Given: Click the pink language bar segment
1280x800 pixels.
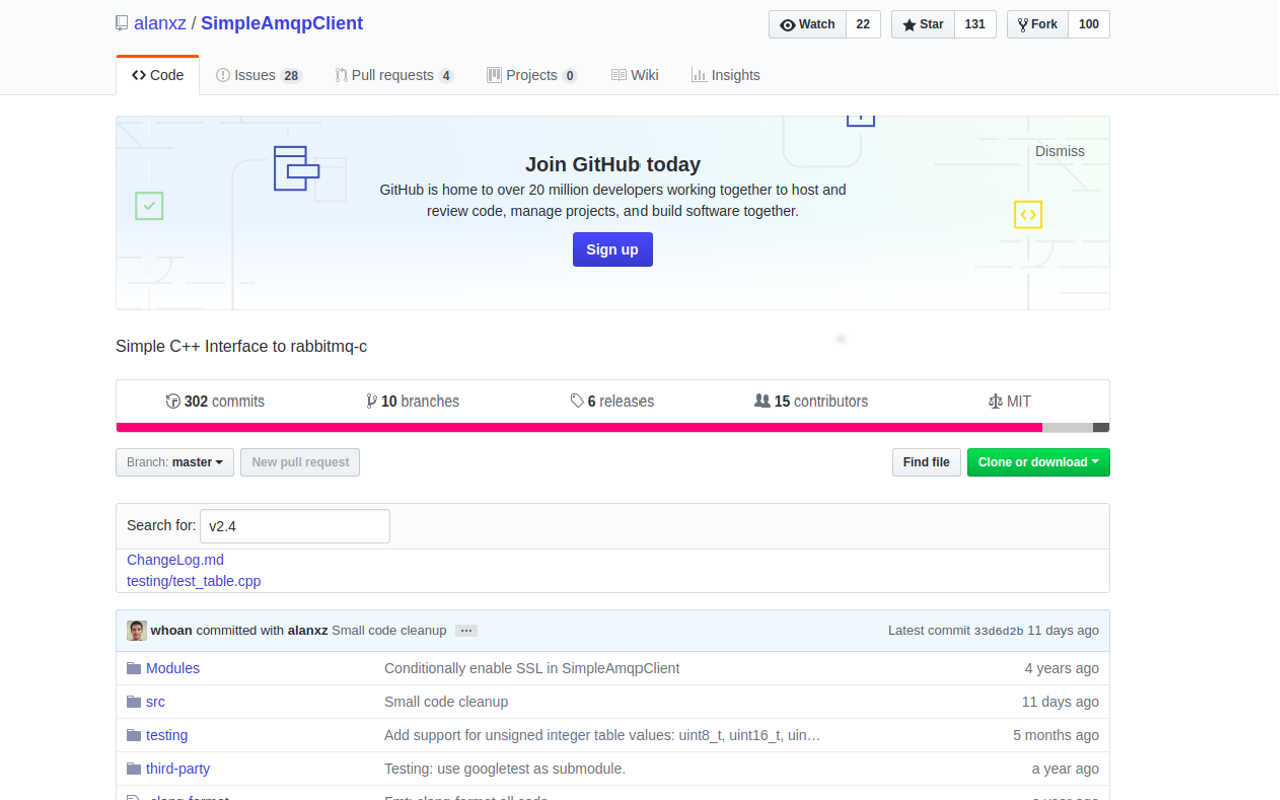Looking at the screenshot, I should (579, 427).
